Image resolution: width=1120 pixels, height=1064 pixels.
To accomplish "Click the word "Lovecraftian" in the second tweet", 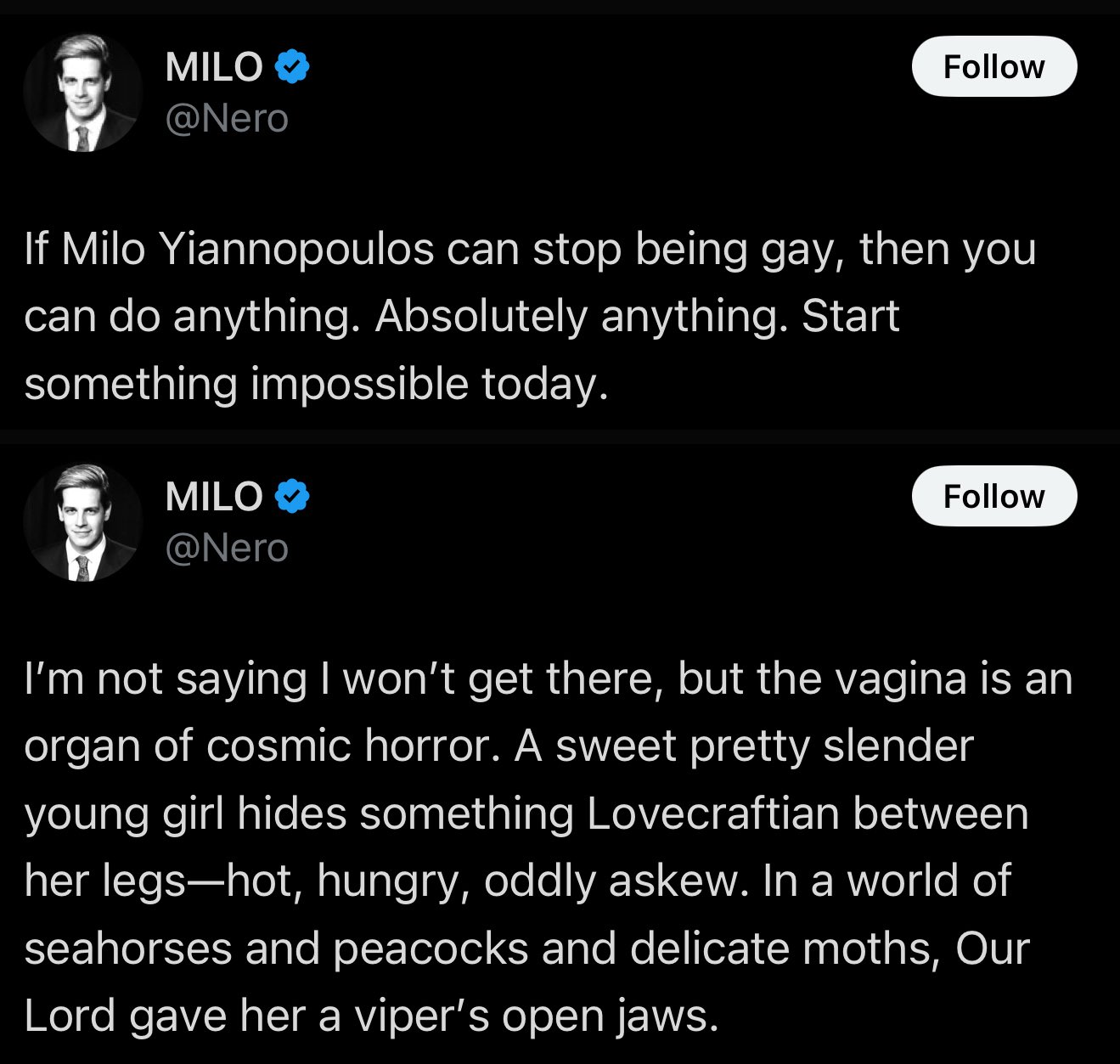I will [x=712, y=813].
